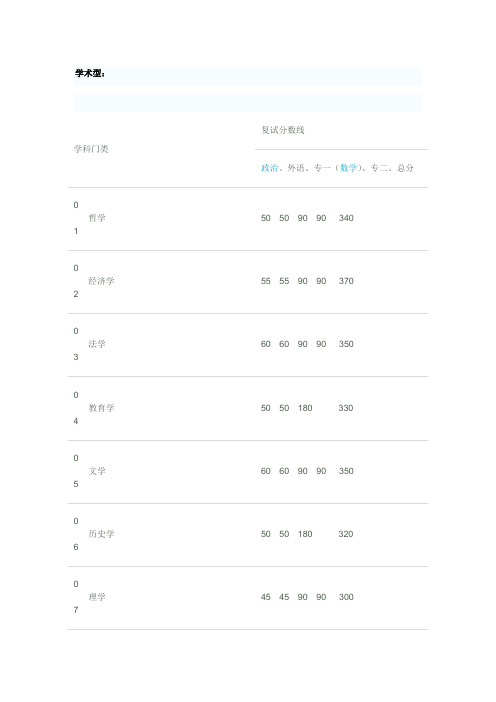Viewport: 496px width, 702px height.
Task: Open the blue 数学 hyperlink
Action: click(349, 168)
